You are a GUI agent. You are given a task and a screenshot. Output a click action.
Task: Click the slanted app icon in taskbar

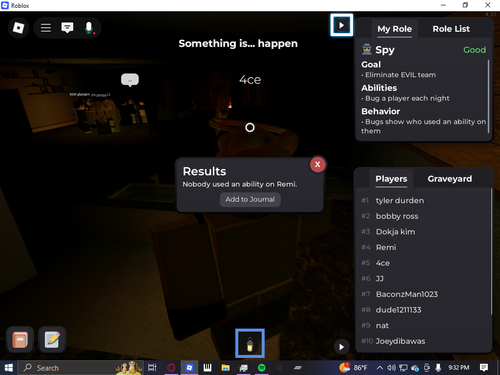coord(298,368)
